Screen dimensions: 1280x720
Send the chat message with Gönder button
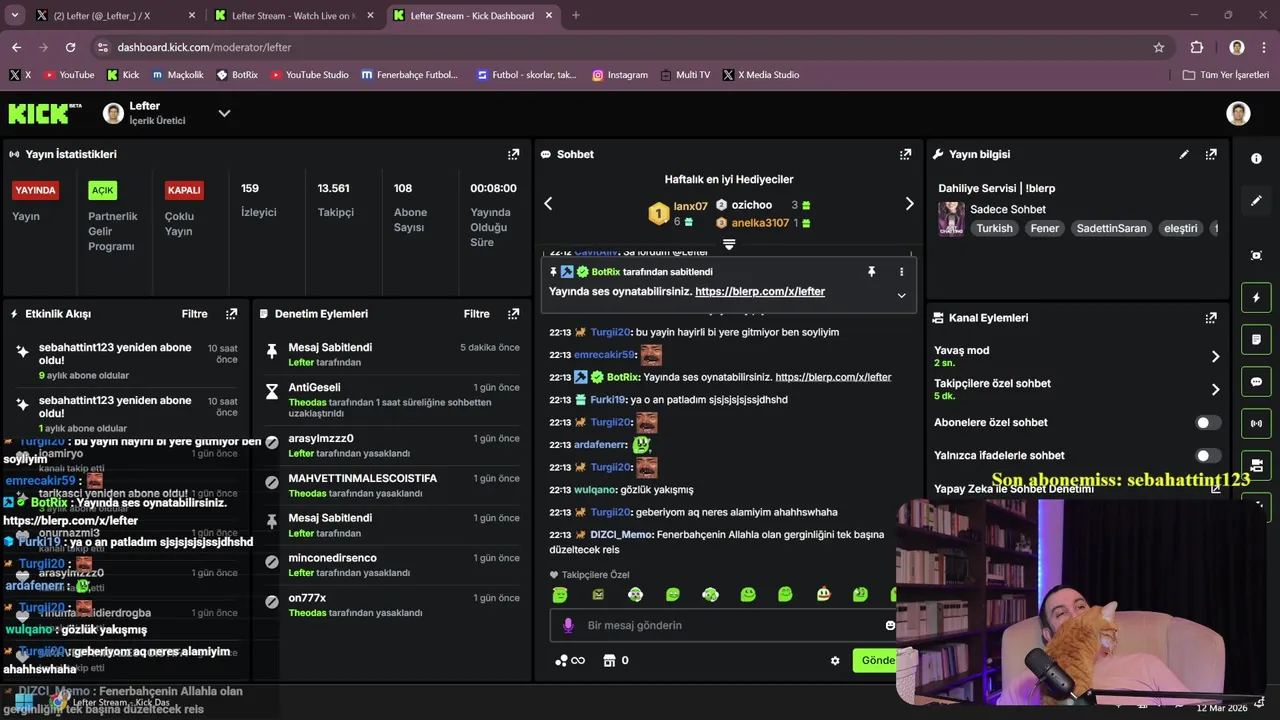pos(875,660)
